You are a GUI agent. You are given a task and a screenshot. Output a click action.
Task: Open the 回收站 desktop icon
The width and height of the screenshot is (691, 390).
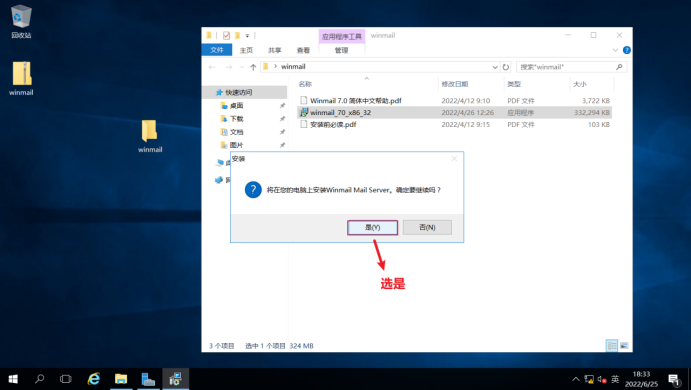click(x=21, y=21)
